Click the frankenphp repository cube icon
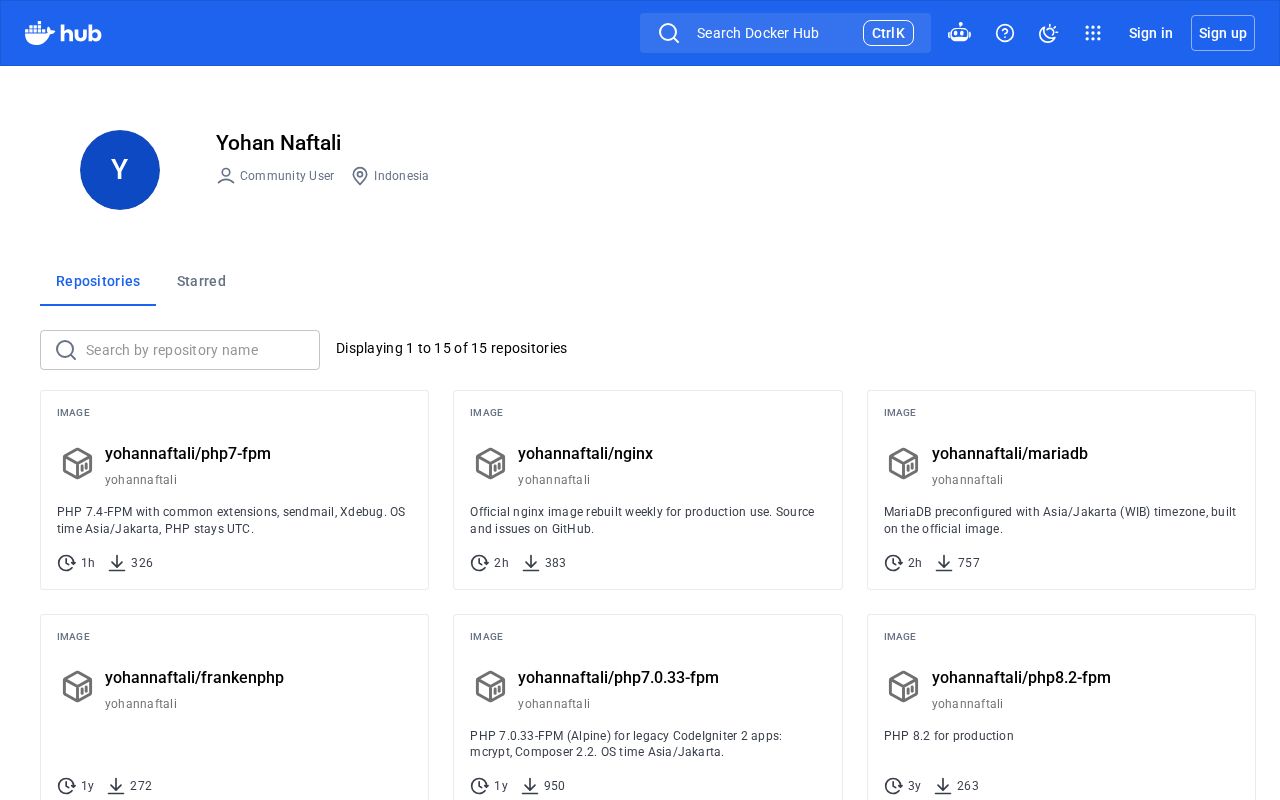Viewport: 1280px width, 800px height. (77, 686)
